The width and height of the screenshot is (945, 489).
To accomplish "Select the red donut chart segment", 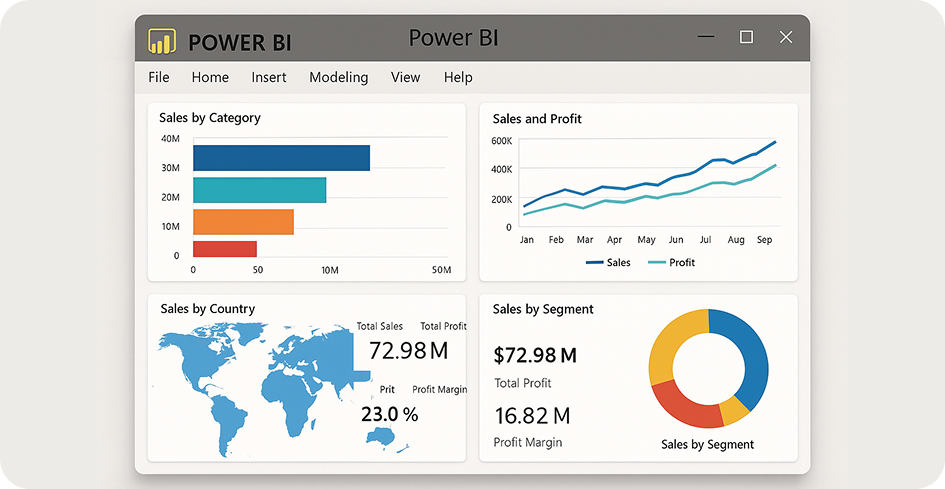I will (x=687, y=407).
